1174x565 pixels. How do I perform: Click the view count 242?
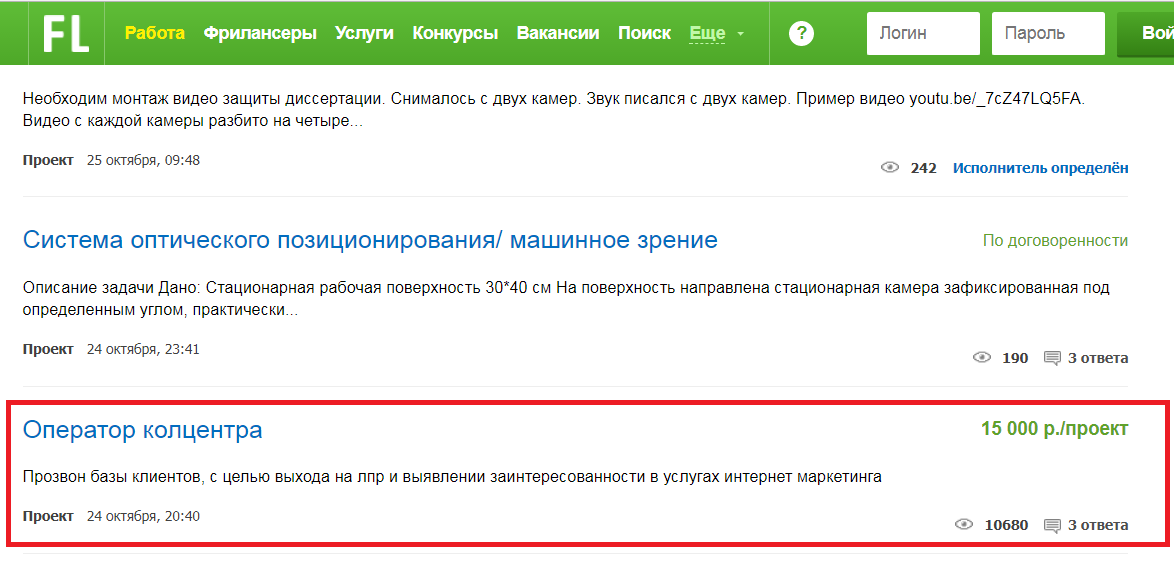pyautogui.click(x=923, y=168)
